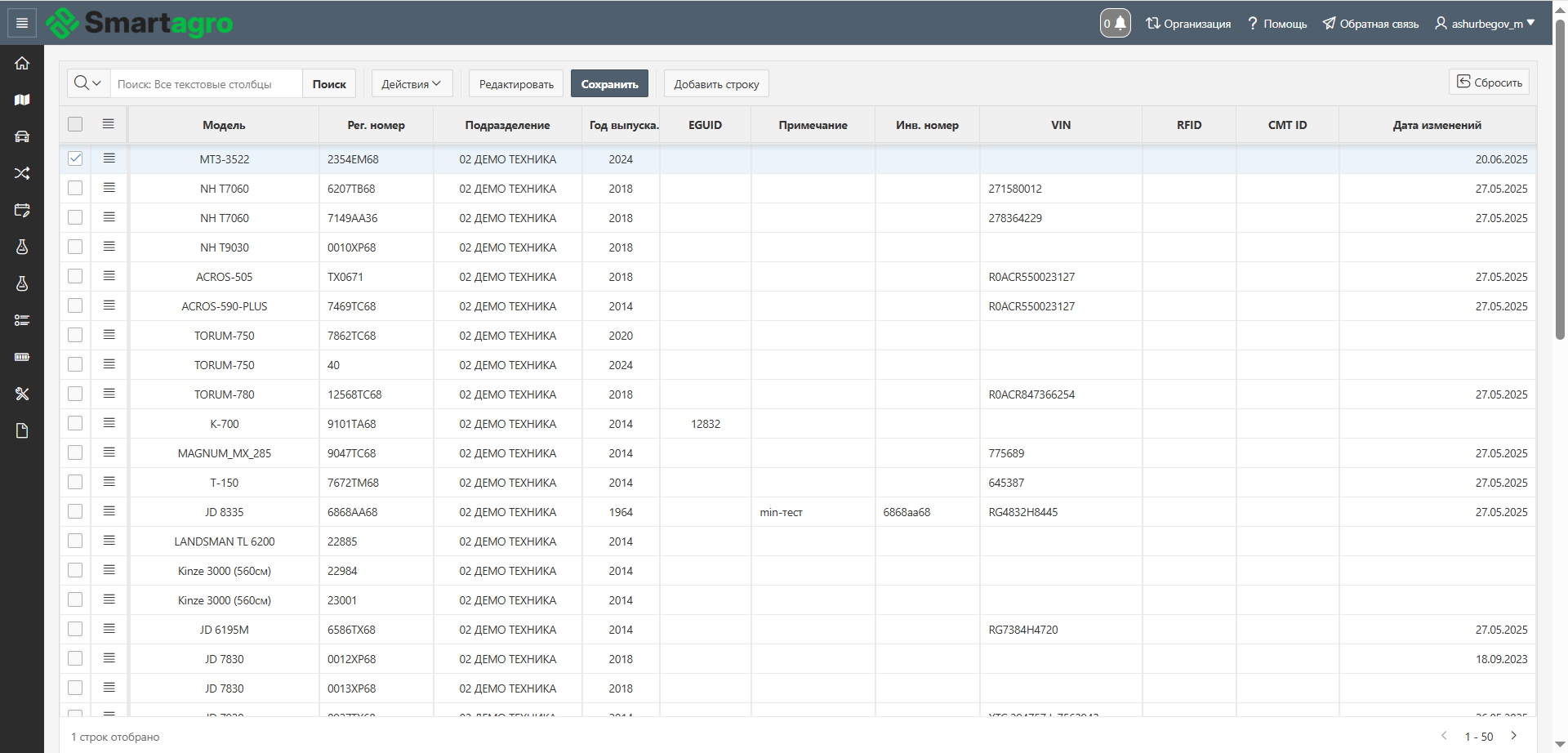Viewport: 1568px width, 753px height.
Task: Click the car vehicles sidebar icon
Action: click(22, 136)
